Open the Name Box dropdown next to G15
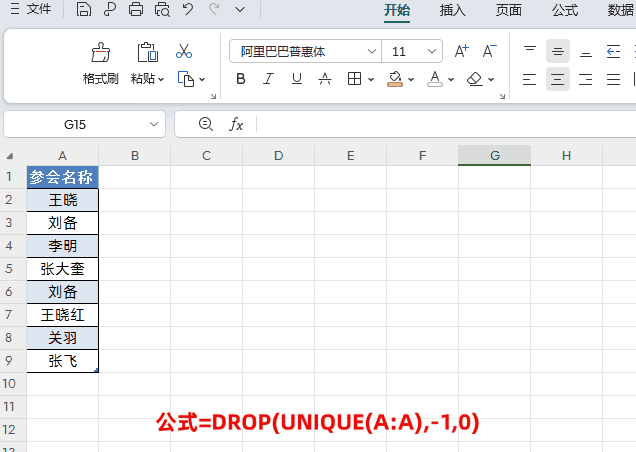Image resolution: width=636 pixels, height=452 pixels. pyautogui.click(x=155, y=124)
